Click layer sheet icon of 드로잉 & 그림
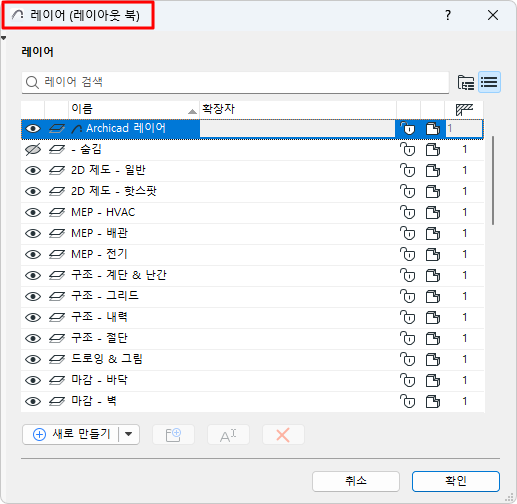The width and height of the screenshot is (517, 504). click(x=57, y=360)
